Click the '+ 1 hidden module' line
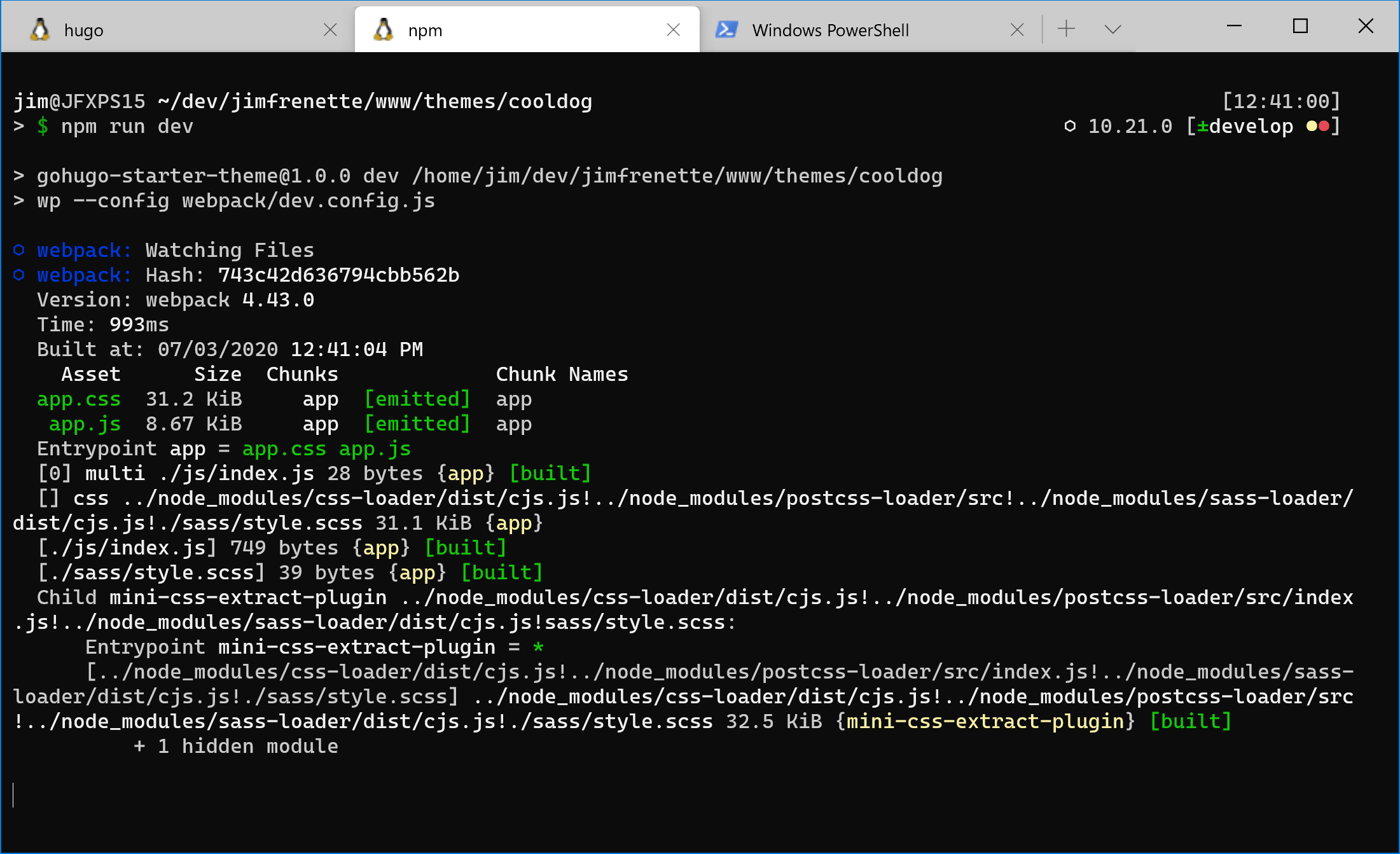This screenshot has width=1400, height=854. [x=236, y=747]
